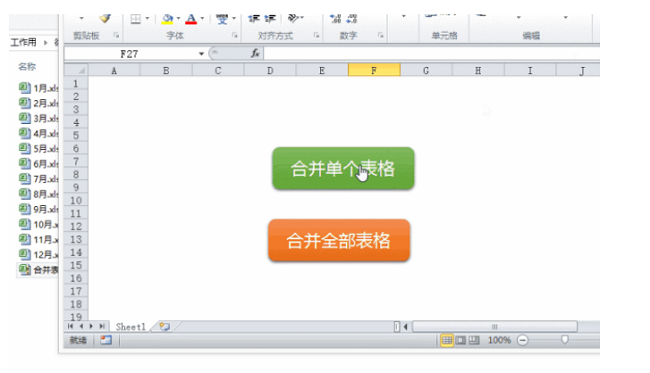650x373 pixels.
Task: Go to last sheet navigation arrow
Action: (102, 327)
